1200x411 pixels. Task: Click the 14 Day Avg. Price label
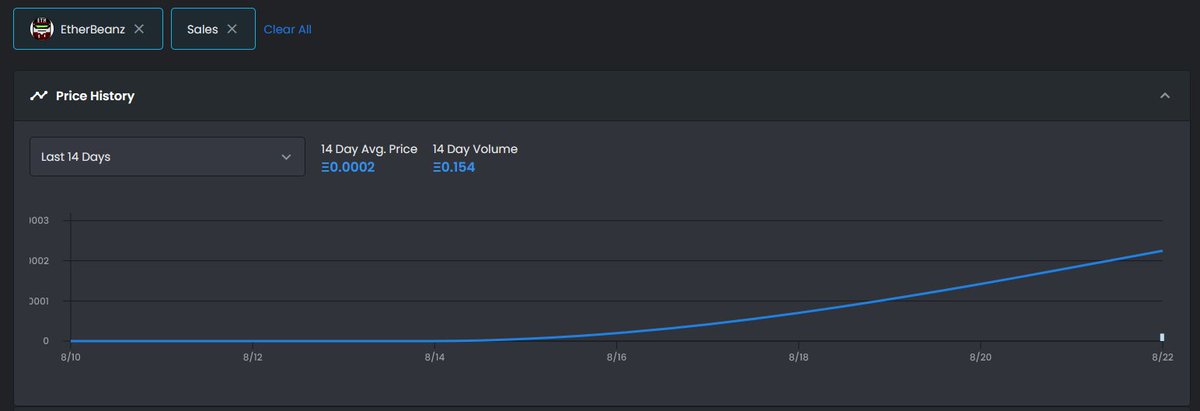click(369, 149)
